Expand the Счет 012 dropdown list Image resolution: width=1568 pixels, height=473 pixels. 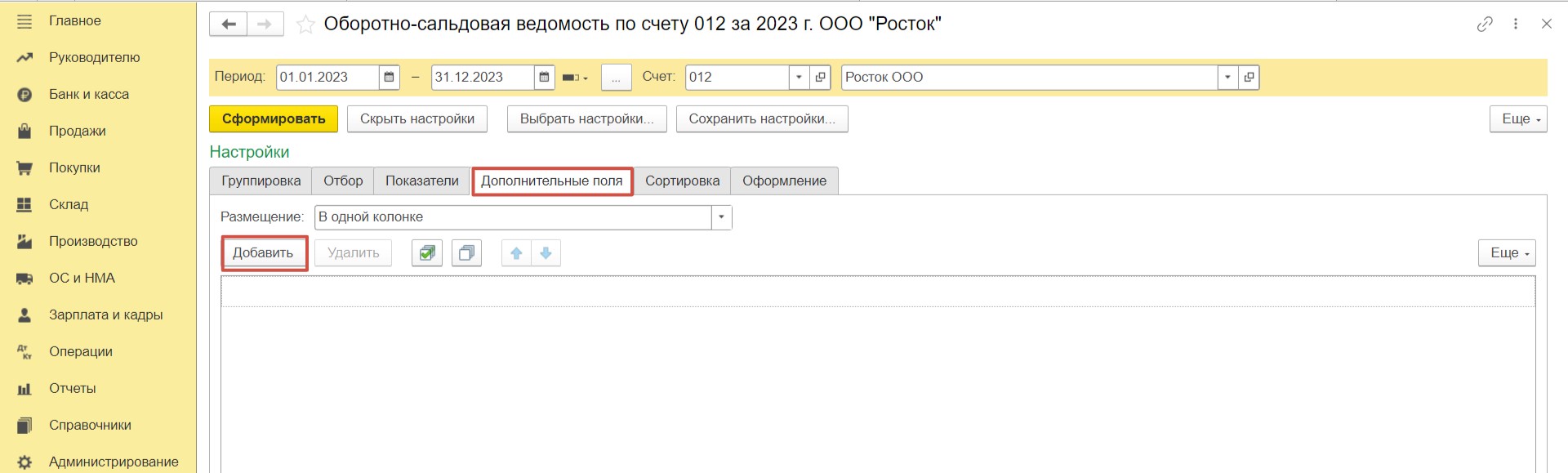click(x=799, y=78)
